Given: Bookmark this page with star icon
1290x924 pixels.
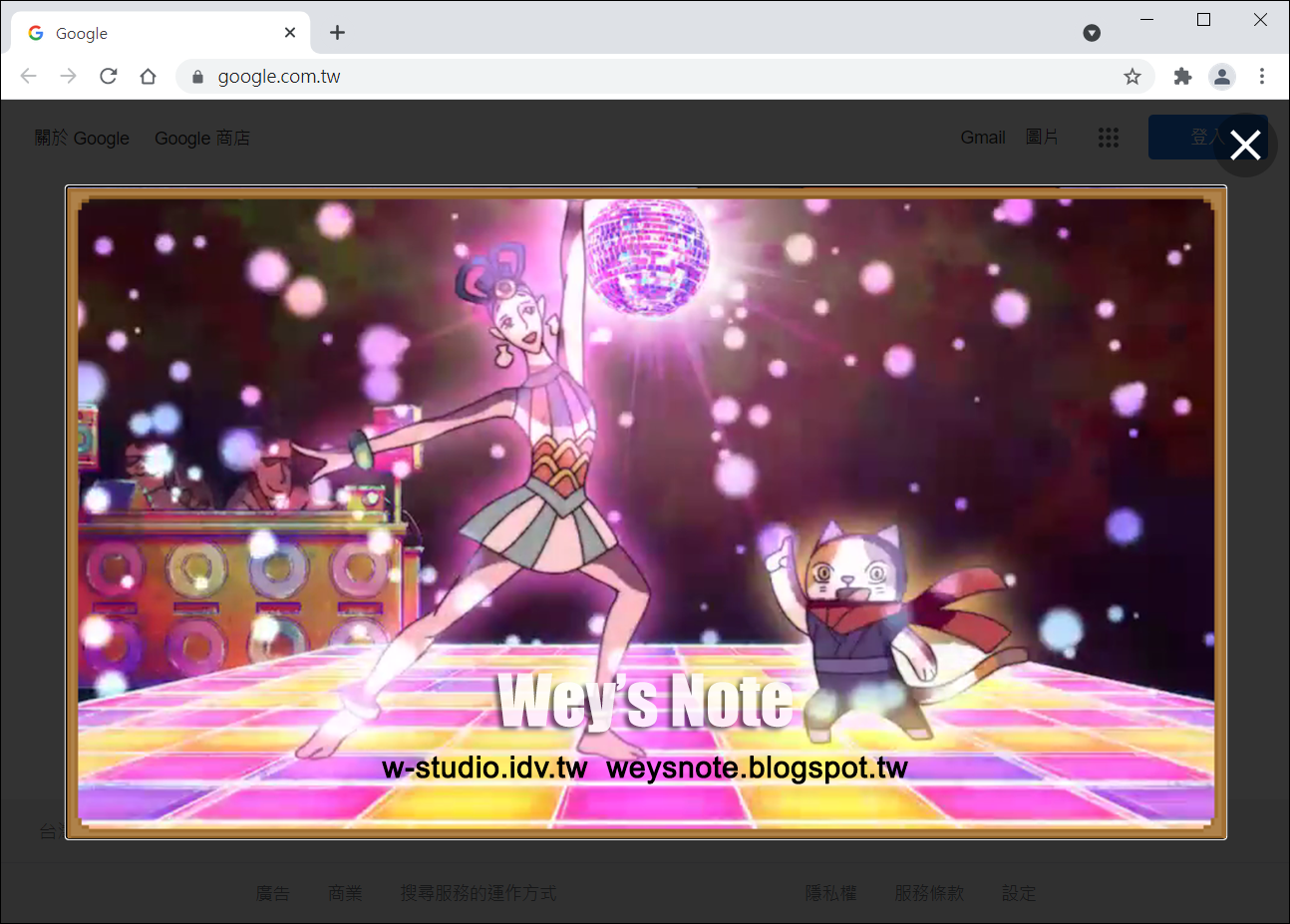Looking at the screenshot, I should click(x=1132, y=77).
